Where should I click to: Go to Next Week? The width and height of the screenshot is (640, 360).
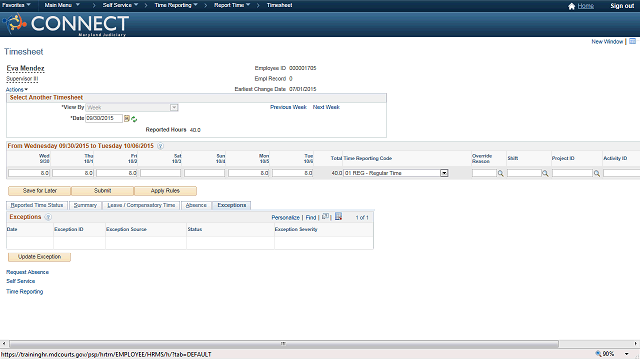(326, 107)
